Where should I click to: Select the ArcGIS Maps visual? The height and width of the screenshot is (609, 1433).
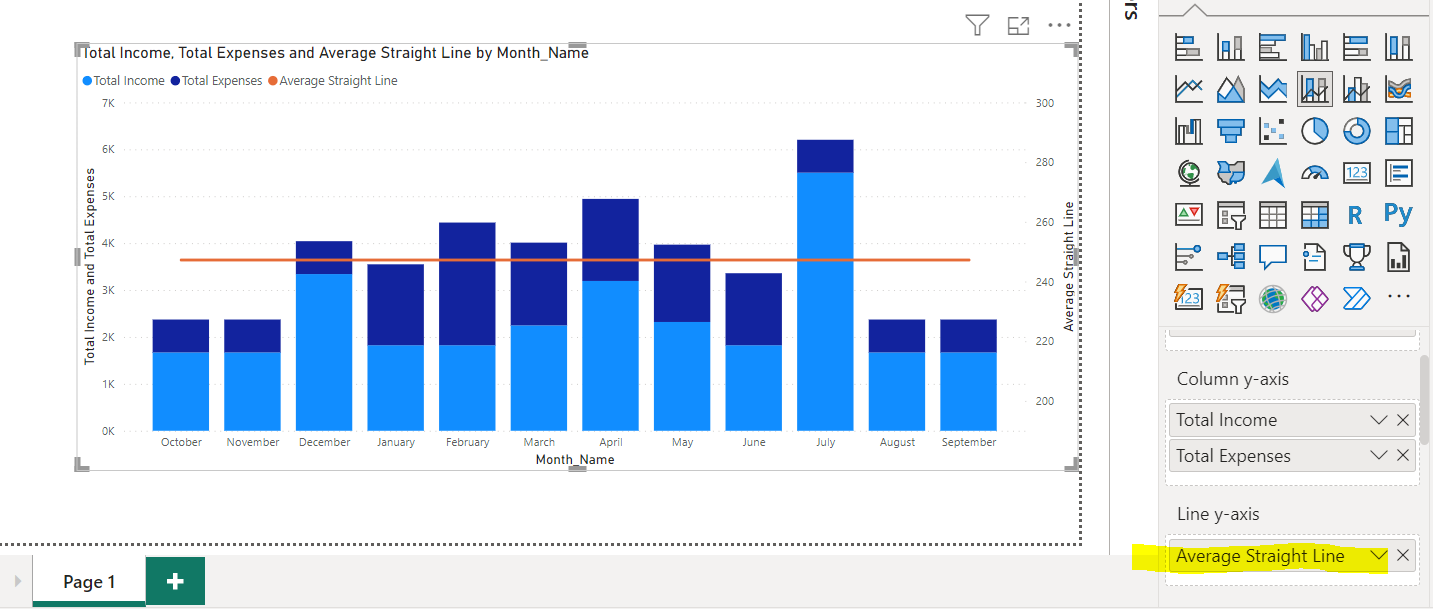(x=1272, y=297)
